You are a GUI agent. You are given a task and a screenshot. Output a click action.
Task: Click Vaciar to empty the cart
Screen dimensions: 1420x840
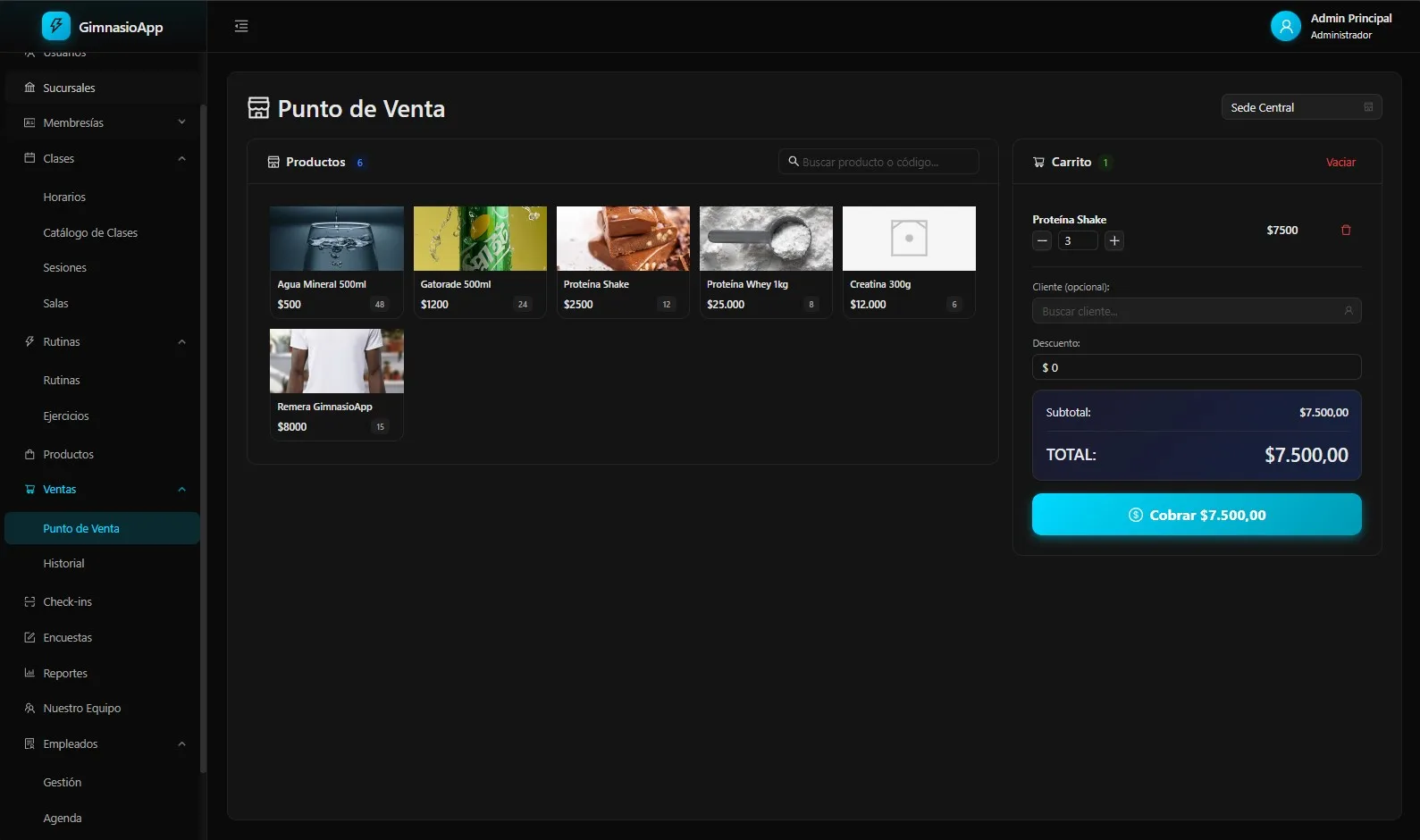(1340, 162)
